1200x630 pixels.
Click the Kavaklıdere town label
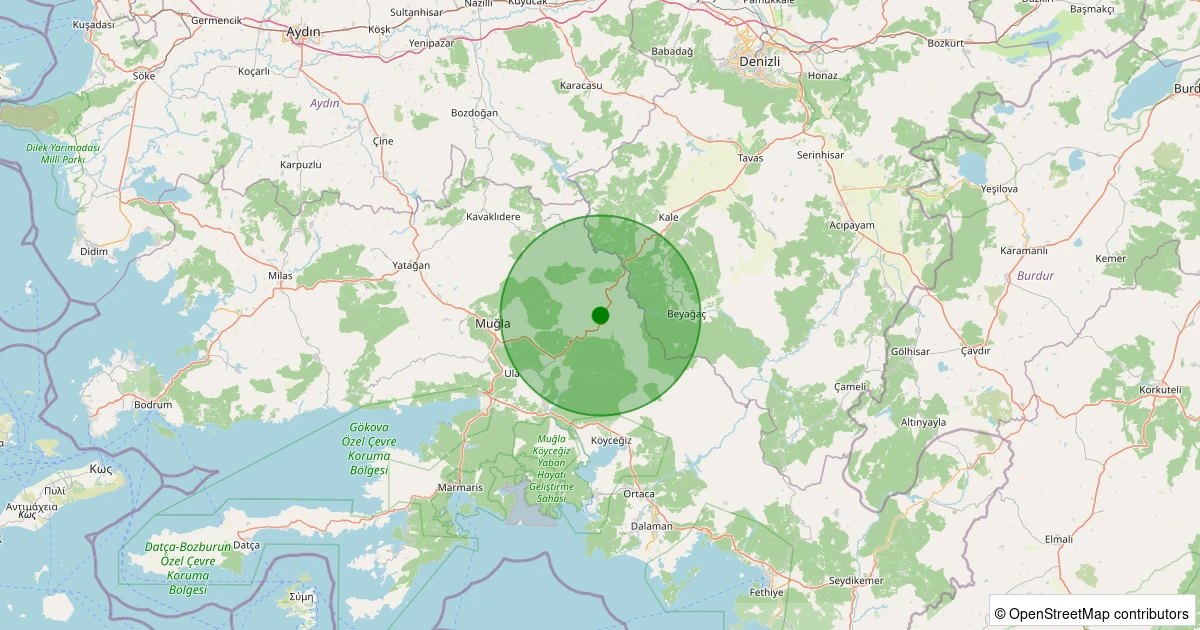coord(494,217)
